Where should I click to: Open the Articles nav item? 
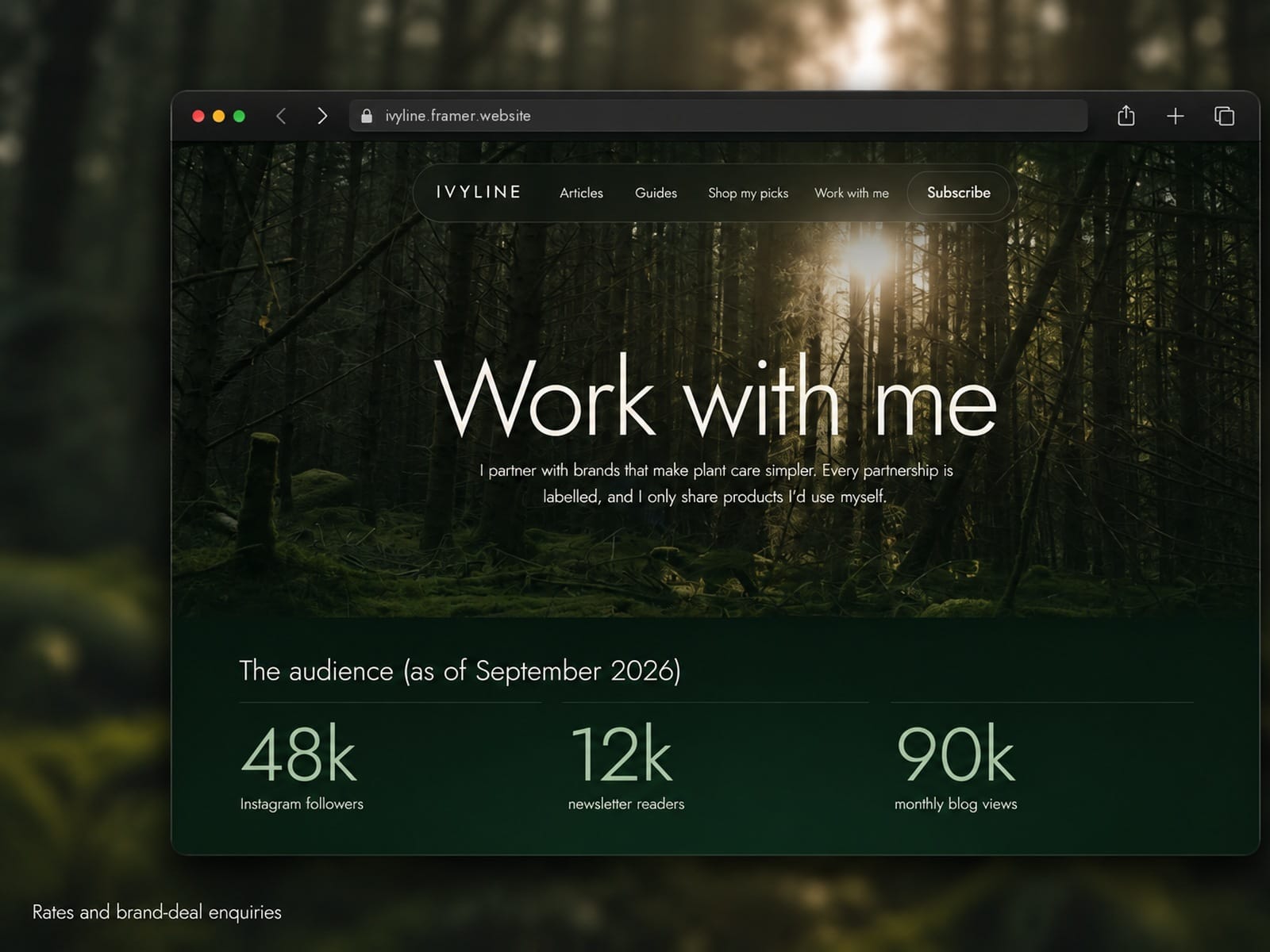581,193
